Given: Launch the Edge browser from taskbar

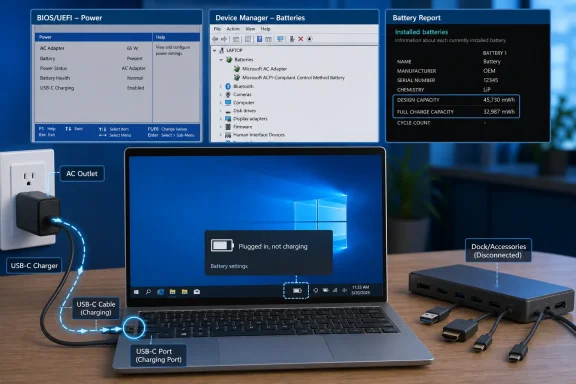Looking at the screenshot, I should point(161,292).
